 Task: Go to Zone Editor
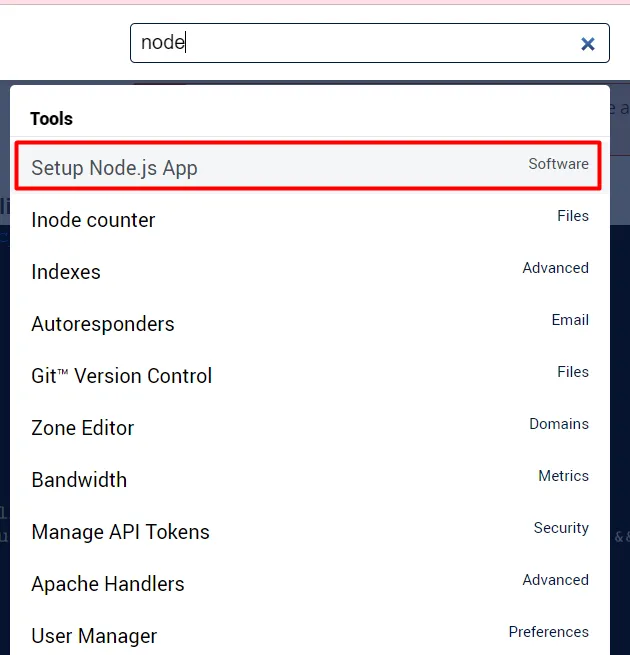[310, 428]
